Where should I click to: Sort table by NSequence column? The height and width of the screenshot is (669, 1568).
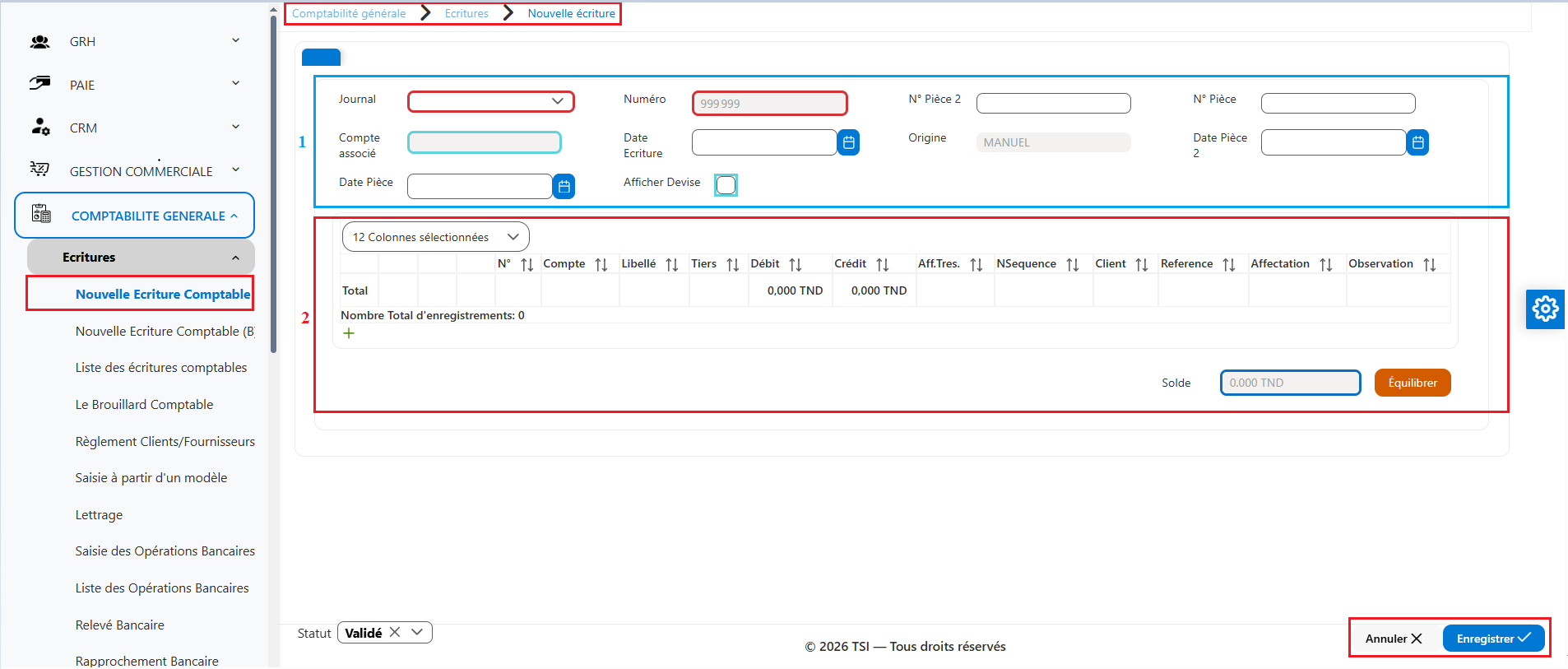tap(1073, 265)
